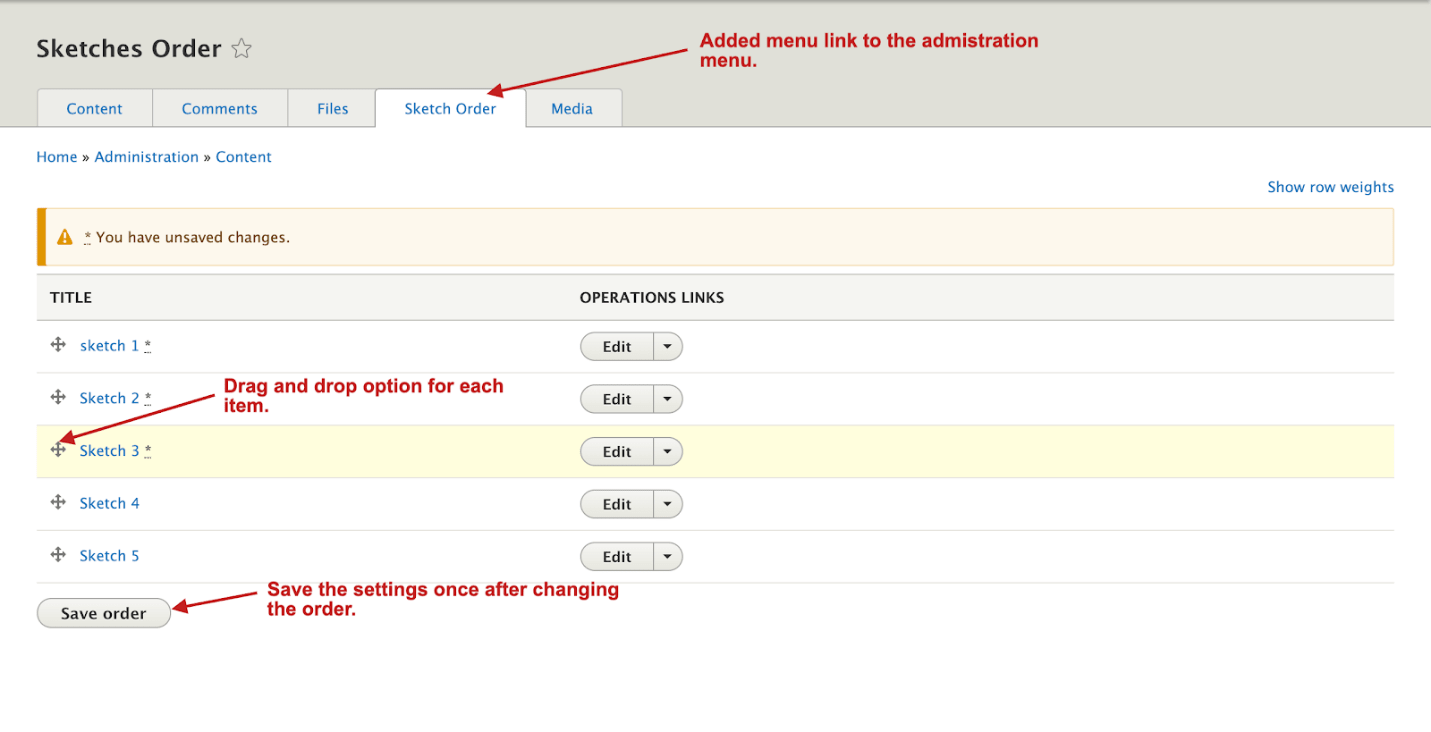Click the Show row weights link
The image size is (1431, 732).
pos(1330,187)
